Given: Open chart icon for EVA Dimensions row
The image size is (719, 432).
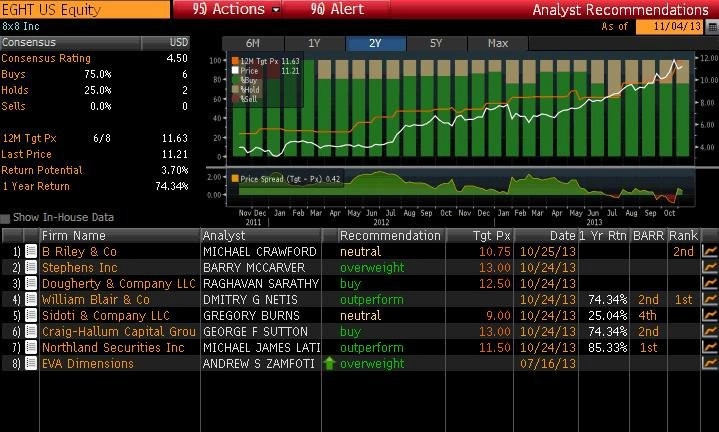Looking at the screenshot, I should (710, 364).
